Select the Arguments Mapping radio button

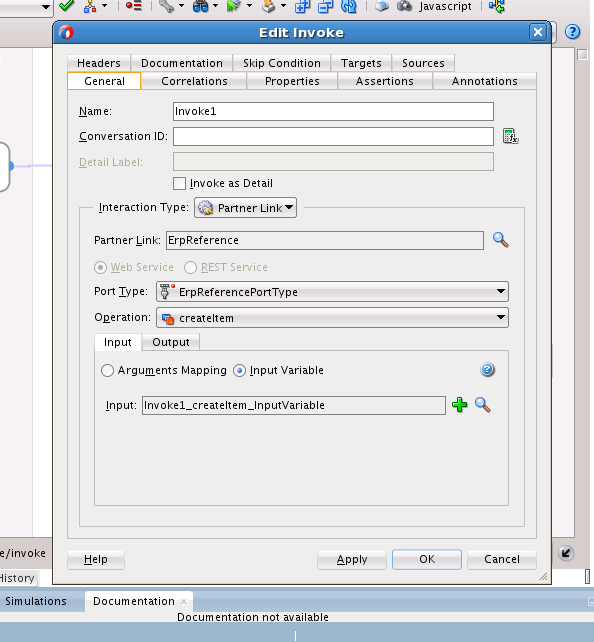[107, 371]
